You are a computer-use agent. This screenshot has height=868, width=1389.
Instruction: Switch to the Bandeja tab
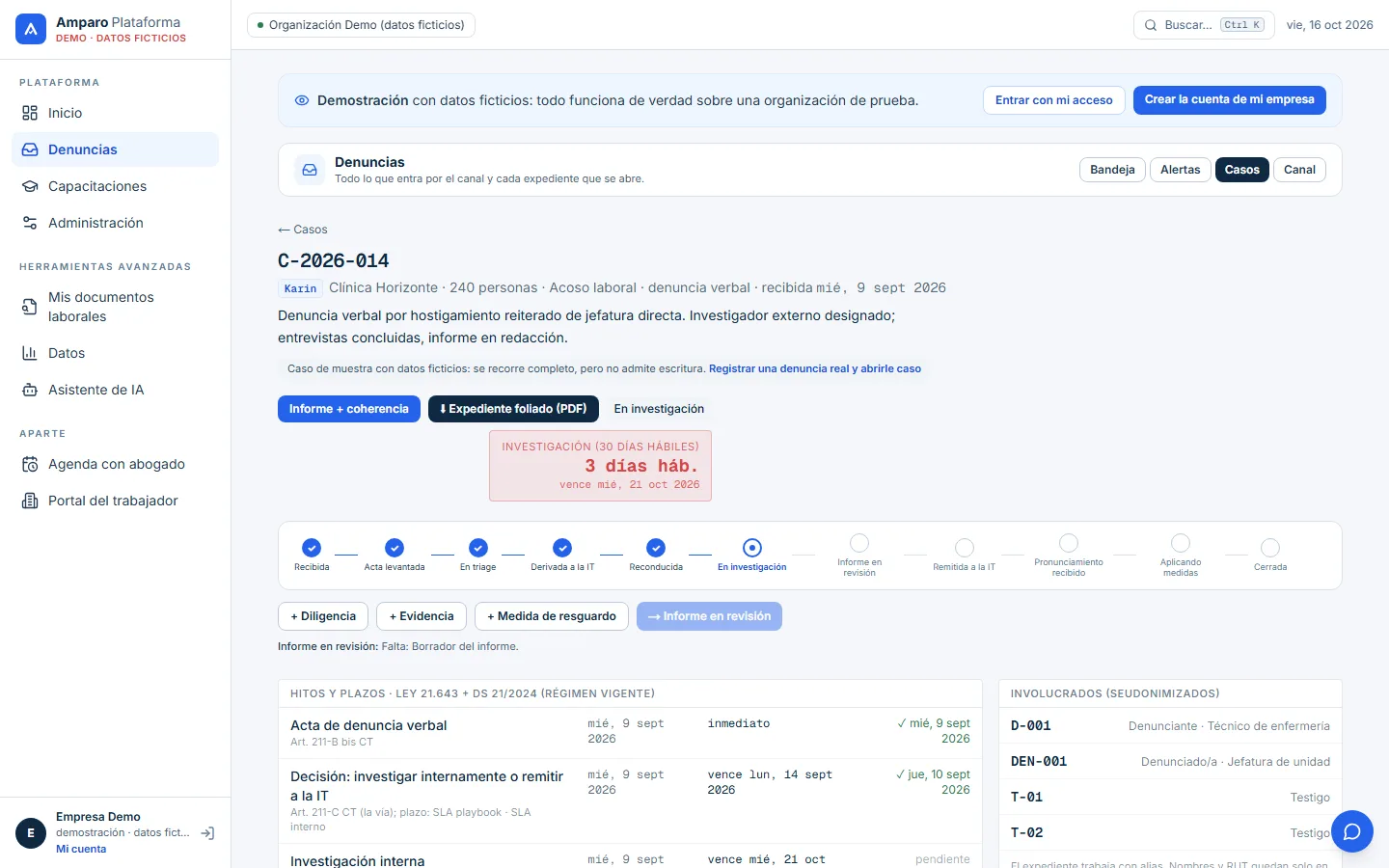pyautogui.click(x=1112, y=170)
